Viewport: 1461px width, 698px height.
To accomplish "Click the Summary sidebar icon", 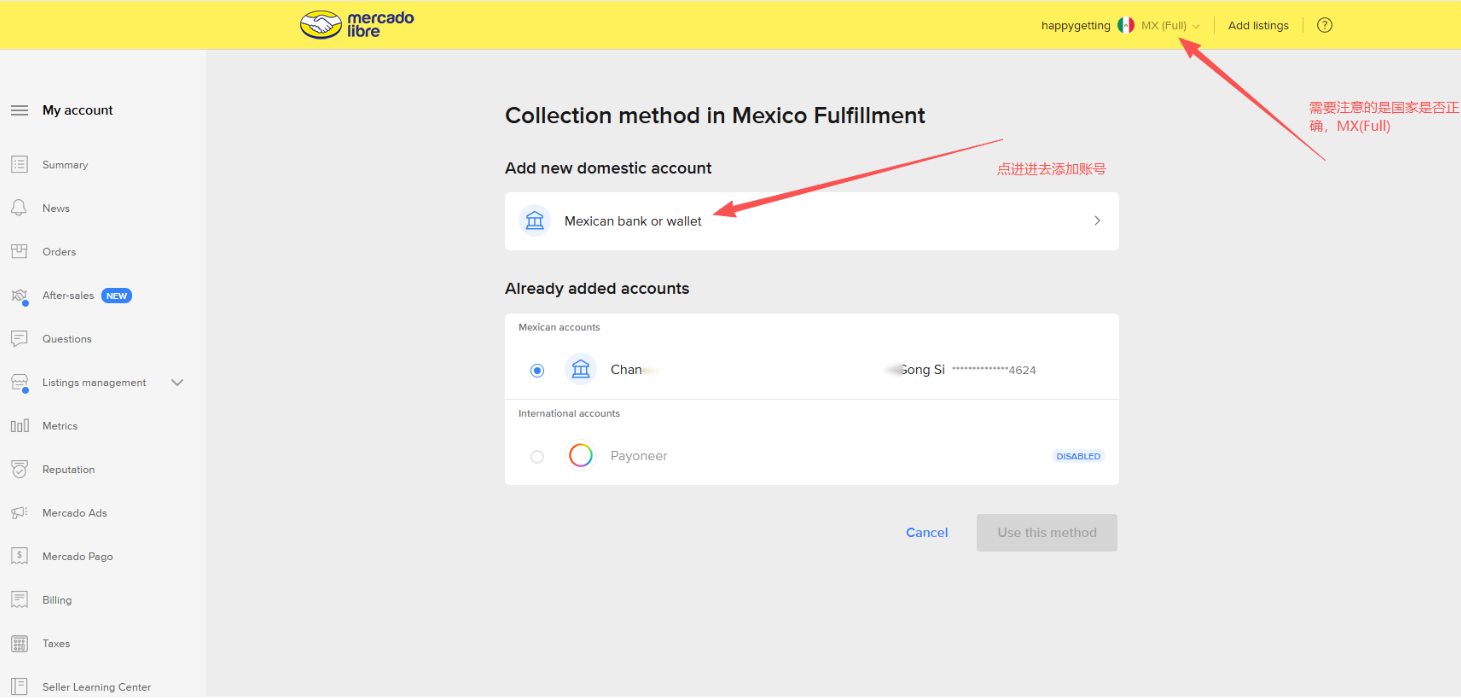I will click(x=19, y=165).
